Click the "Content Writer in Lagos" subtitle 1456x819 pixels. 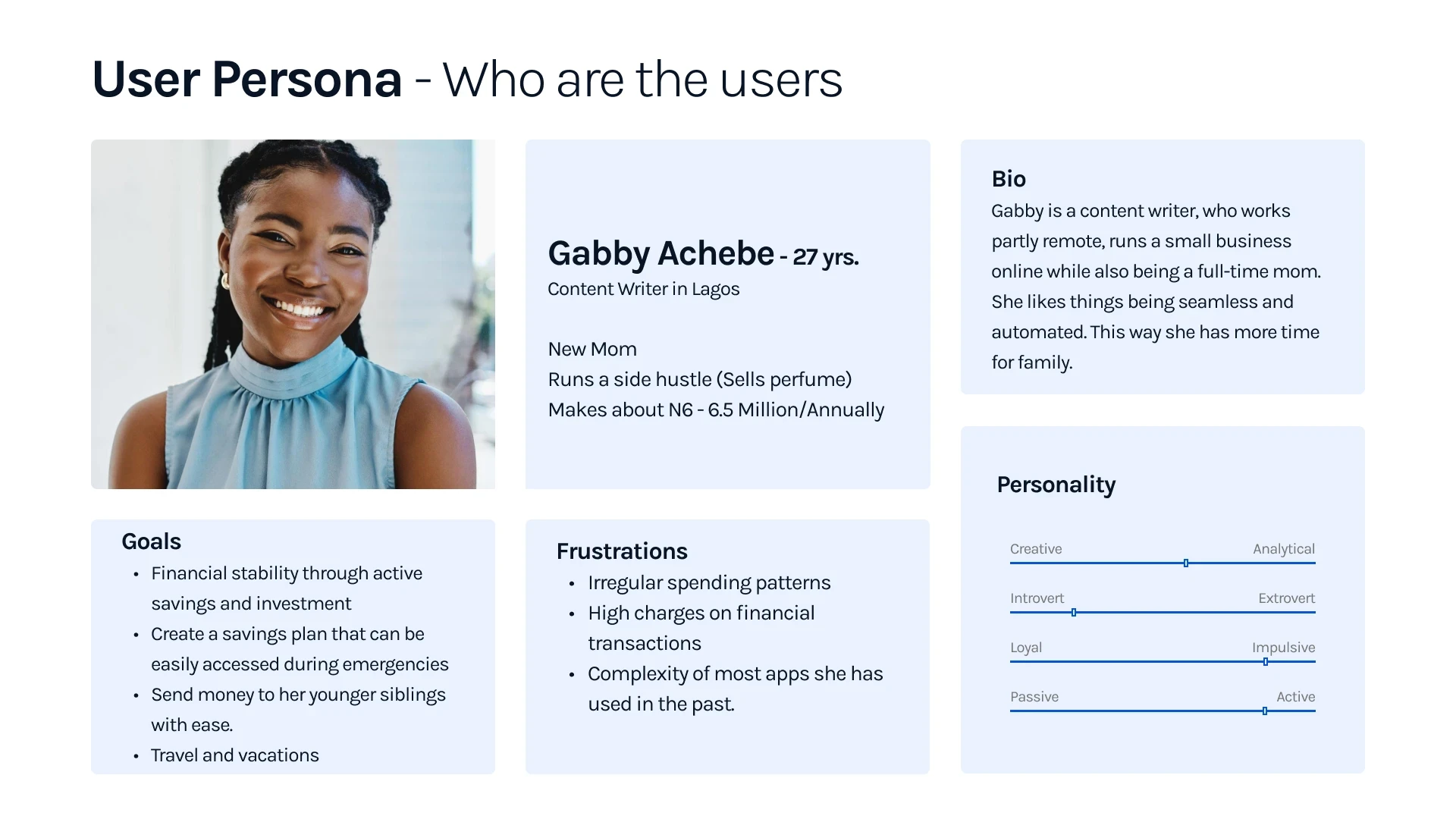pos(643,289)
